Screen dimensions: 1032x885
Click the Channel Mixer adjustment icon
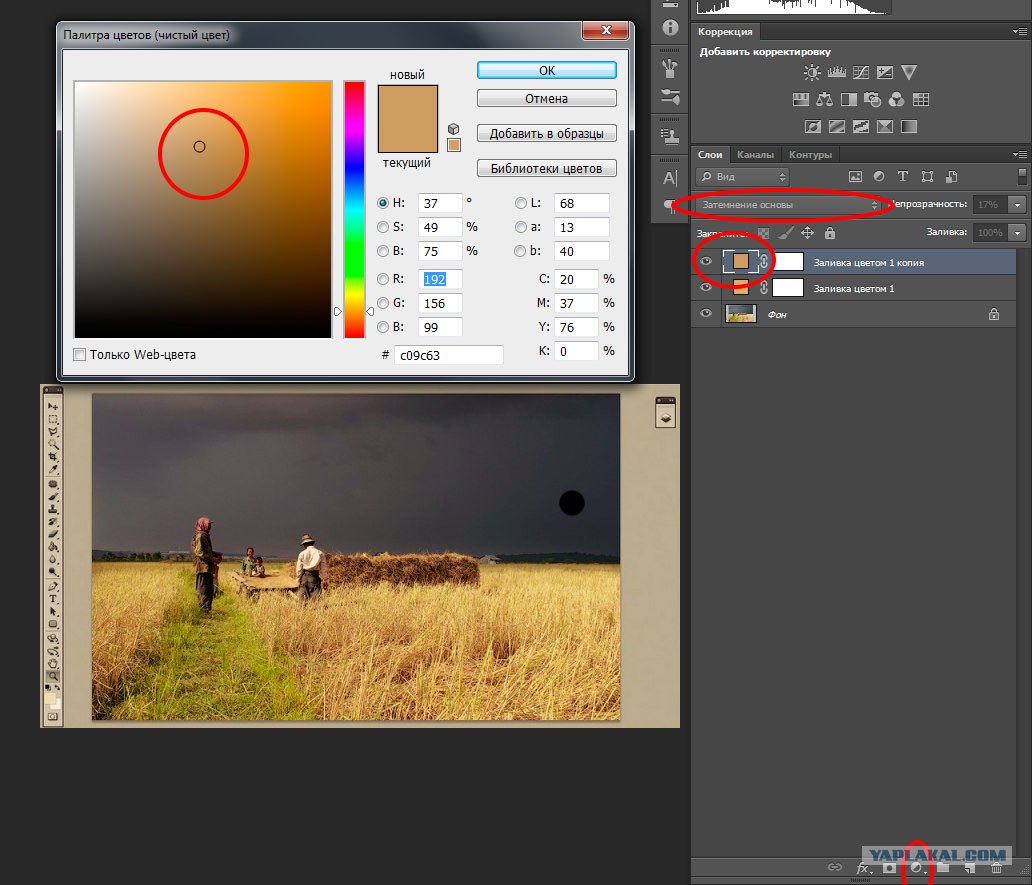pos(896,100)
